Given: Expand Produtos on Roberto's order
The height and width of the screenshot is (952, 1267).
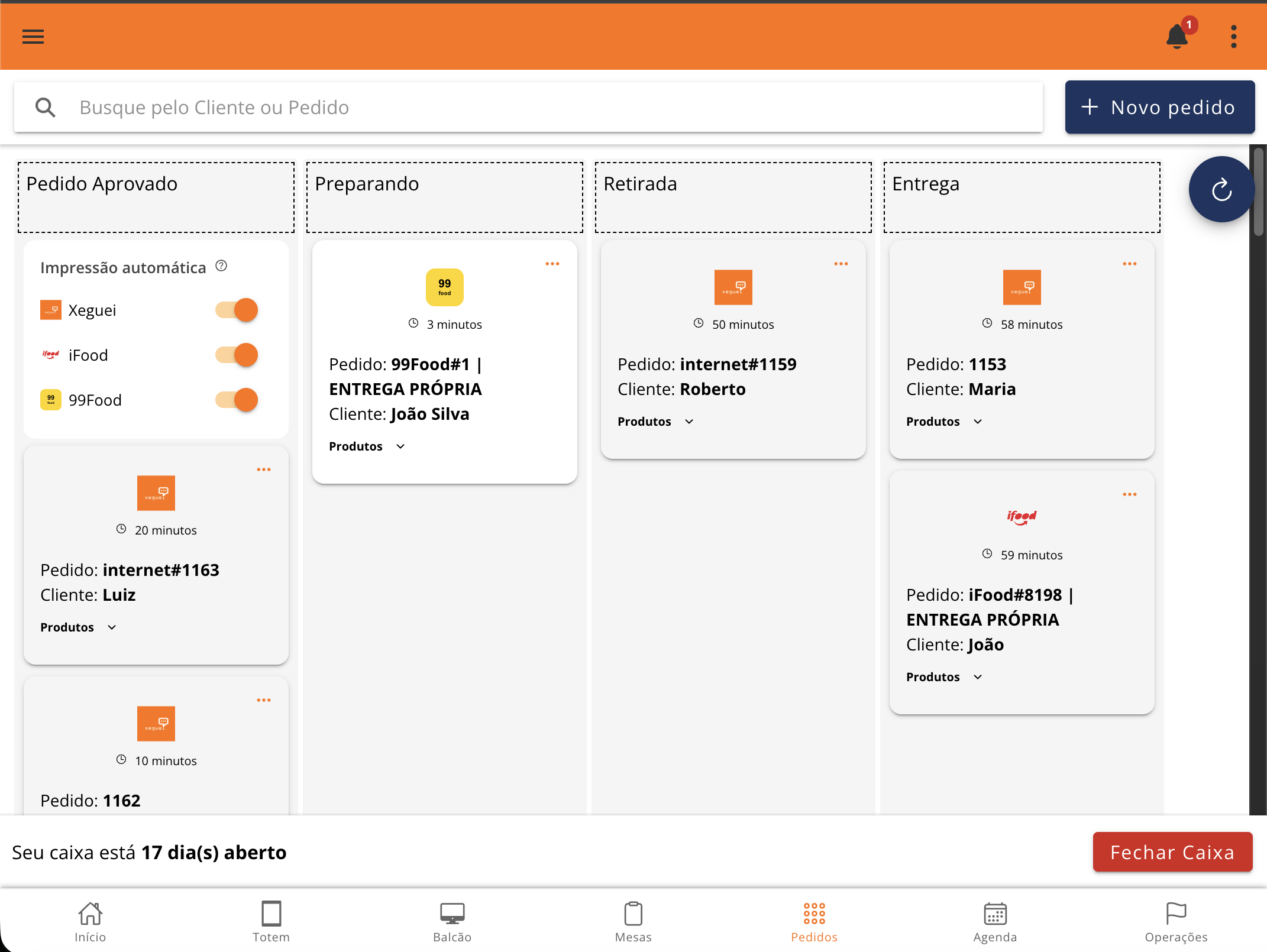Looking at the screenshot, I should point(656,422).
